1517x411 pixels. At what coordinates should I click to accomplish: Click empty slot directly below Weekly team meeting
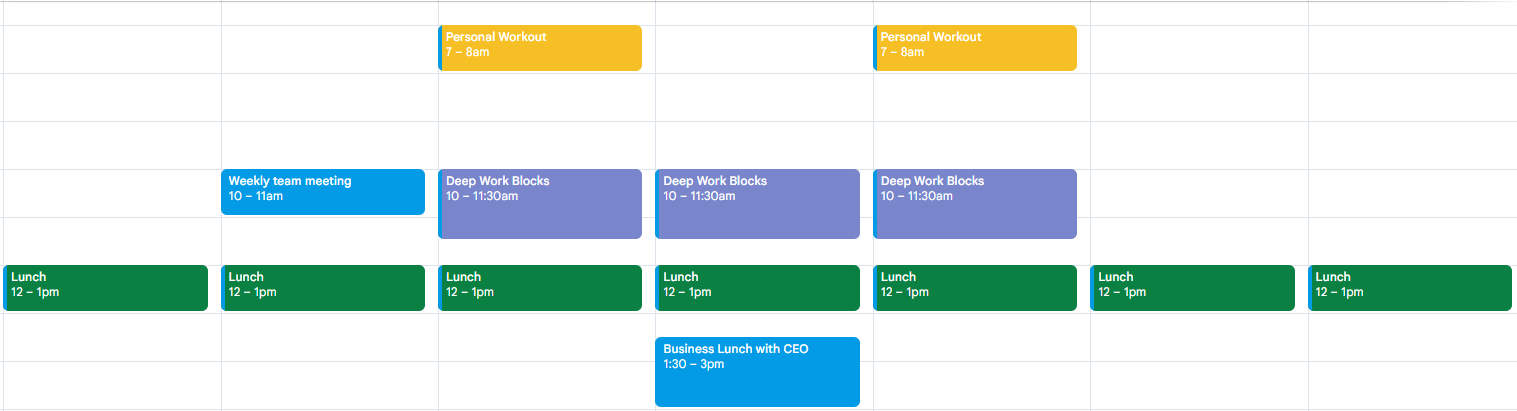(322, 241)
